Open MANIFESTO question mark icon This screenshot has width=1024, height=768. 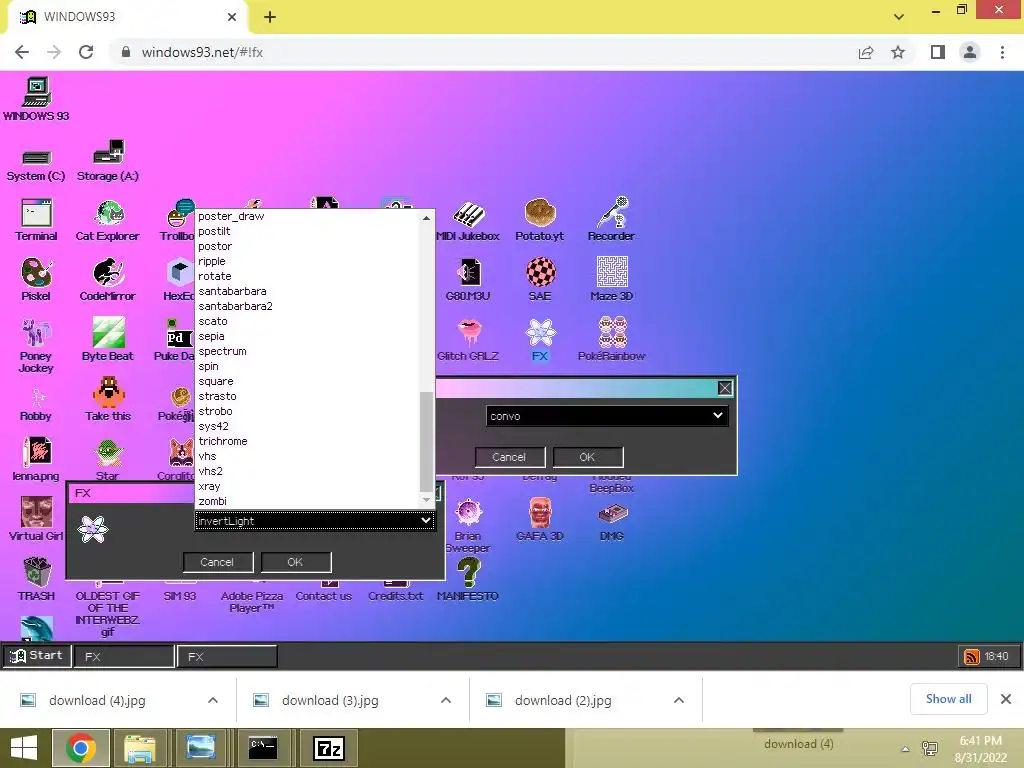468,573
